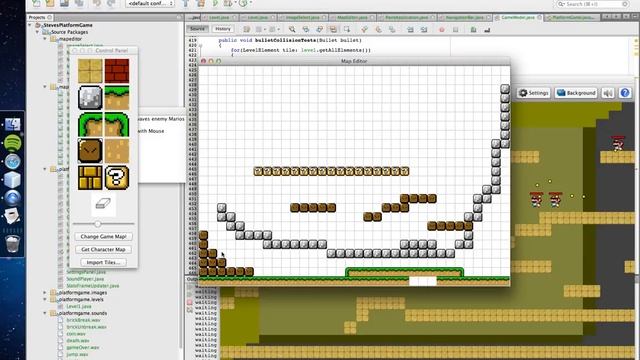This screenshot has width=640, height=360.
Task: Select the red brick tile
Action: (x=117, y=71)
